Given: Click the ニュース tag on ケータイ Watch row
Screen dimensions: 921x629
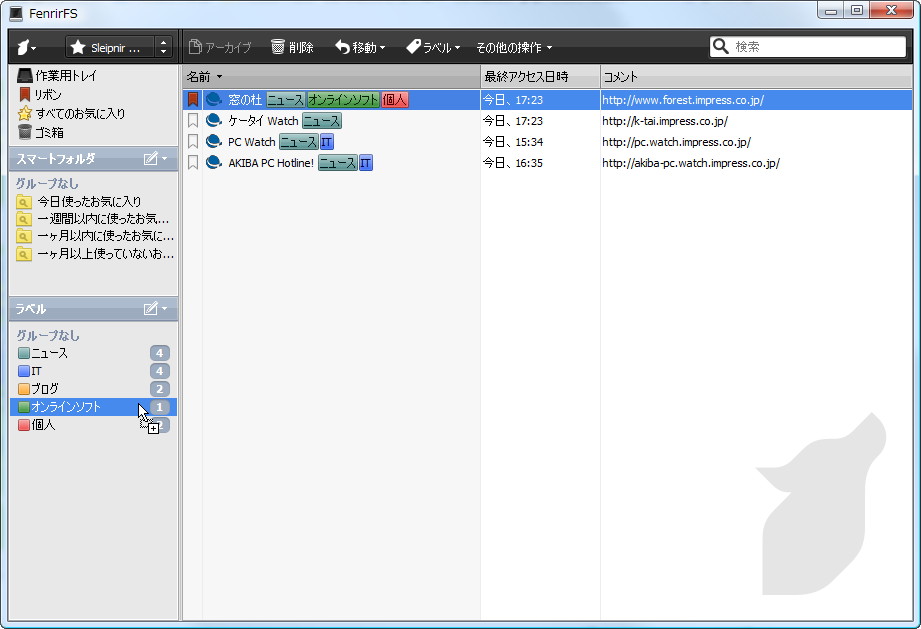Looking at the screenshot, I should click(322, 121).
